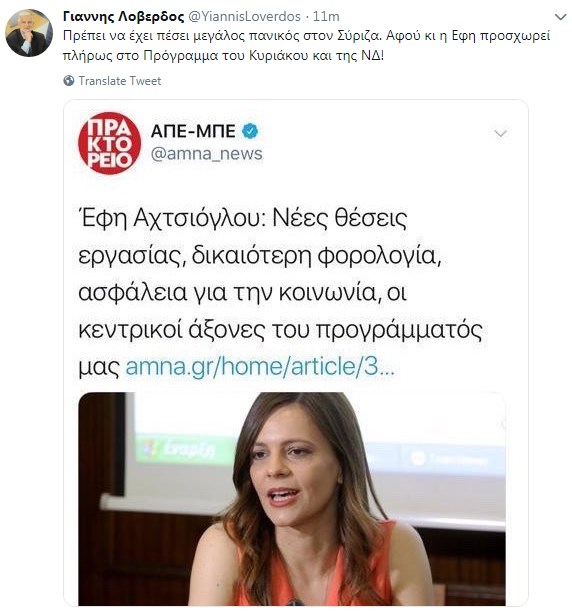
Task: Click the globe icon beside Translate Tweet
Action: coord(69,81)
